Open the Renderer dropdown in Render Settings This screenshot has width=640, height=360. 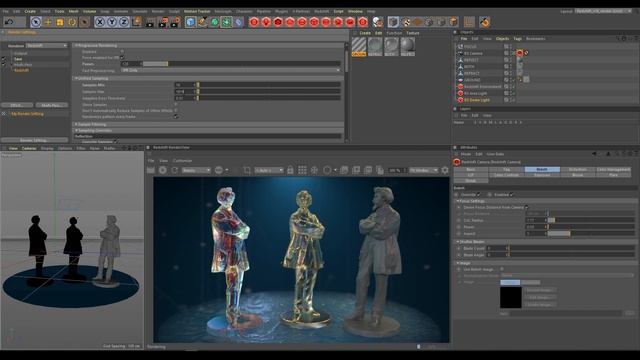tap(47, 46)
